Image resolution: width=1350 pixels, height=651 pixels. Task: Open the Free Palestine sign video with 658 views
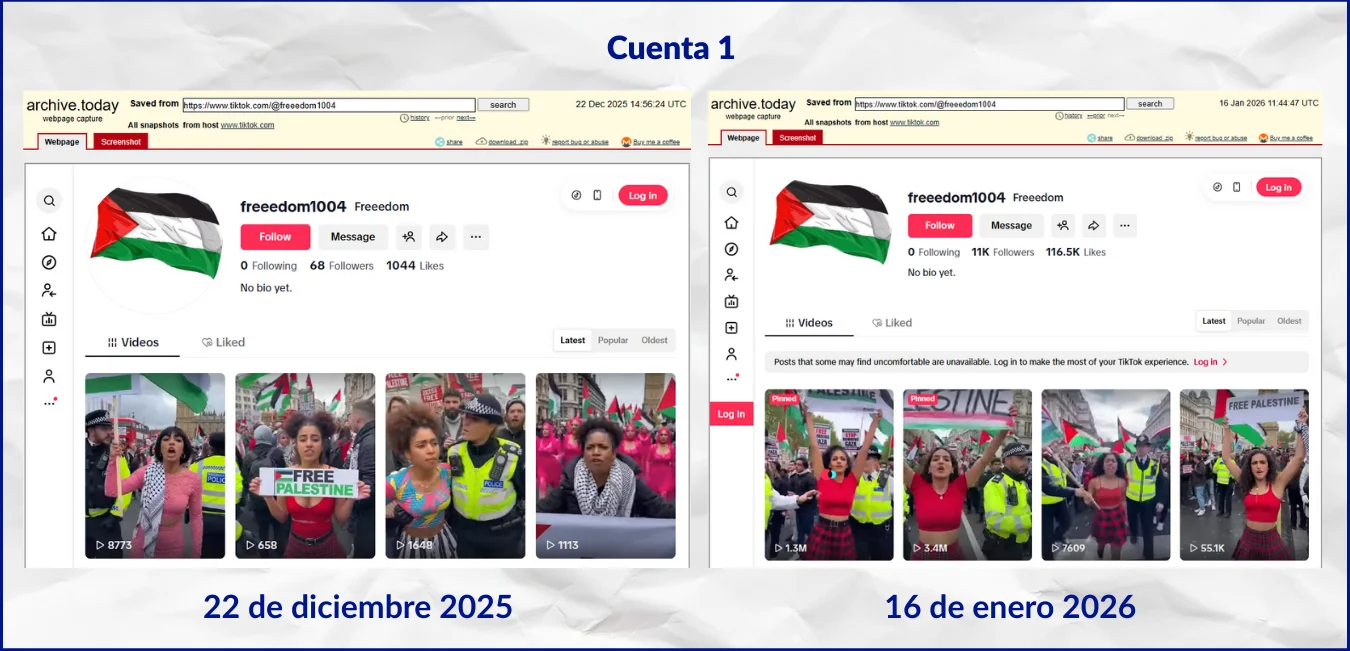pyautogui.click(x=305, y=465)
